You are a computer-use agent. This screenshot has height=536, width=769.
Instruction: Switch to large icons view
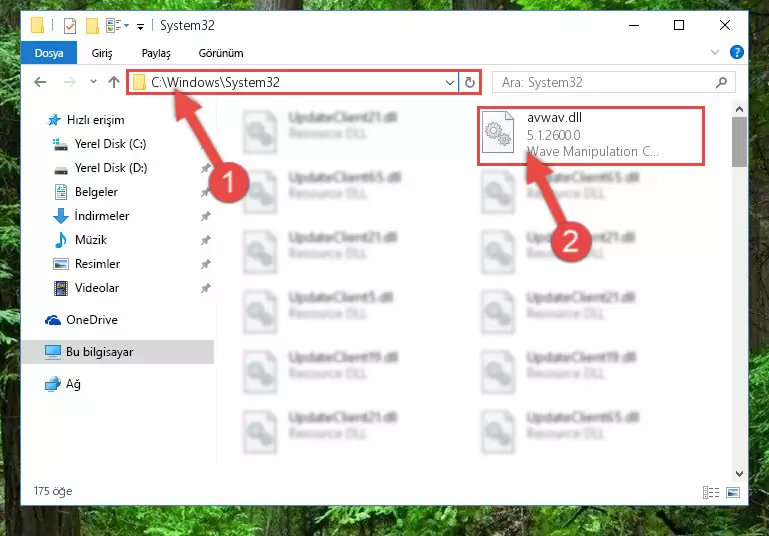(x=733, y=492)
